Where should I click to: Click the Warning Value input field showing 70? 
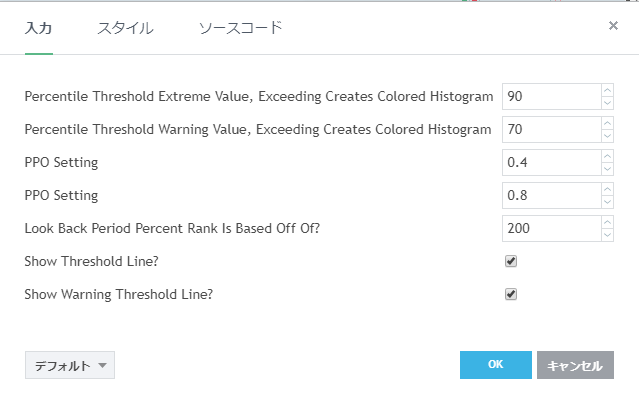550,129
